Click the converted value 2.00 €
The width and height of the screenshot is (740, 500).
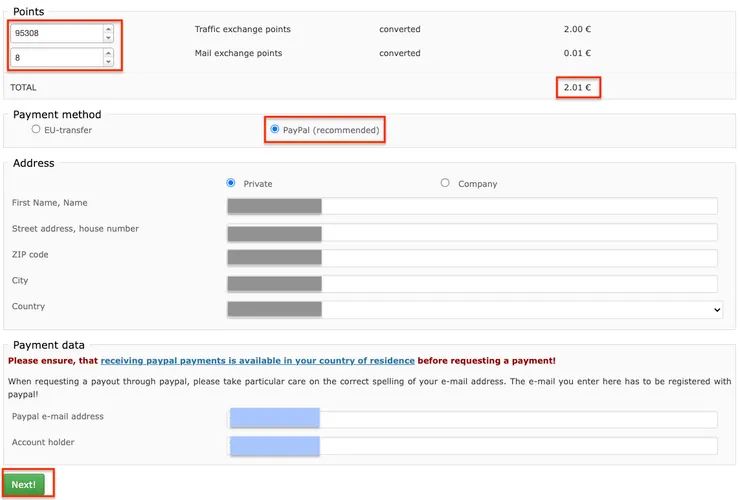577,29
